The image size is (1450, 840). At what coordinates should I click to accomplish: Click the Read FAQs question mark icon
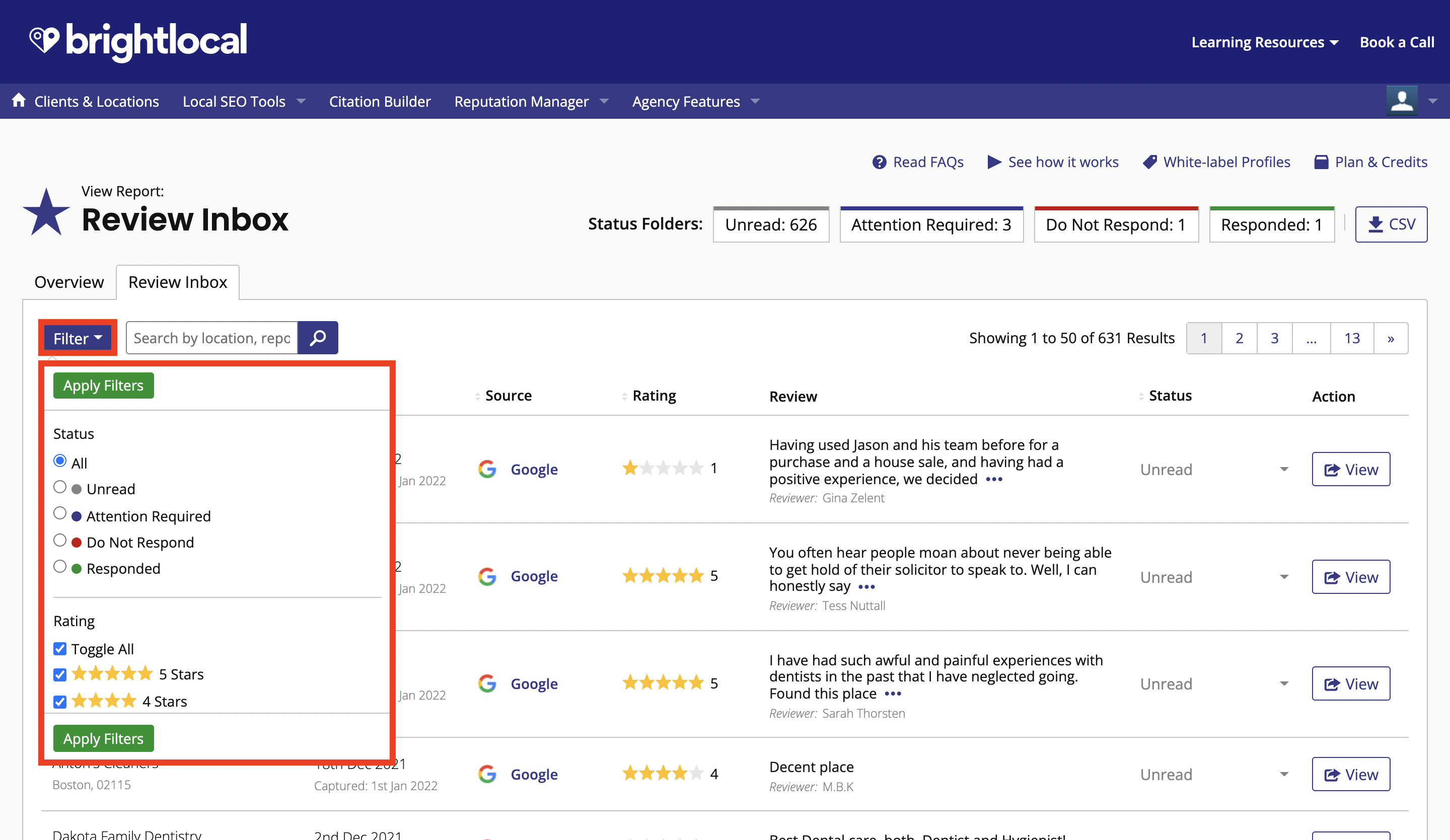click(879, 162)
